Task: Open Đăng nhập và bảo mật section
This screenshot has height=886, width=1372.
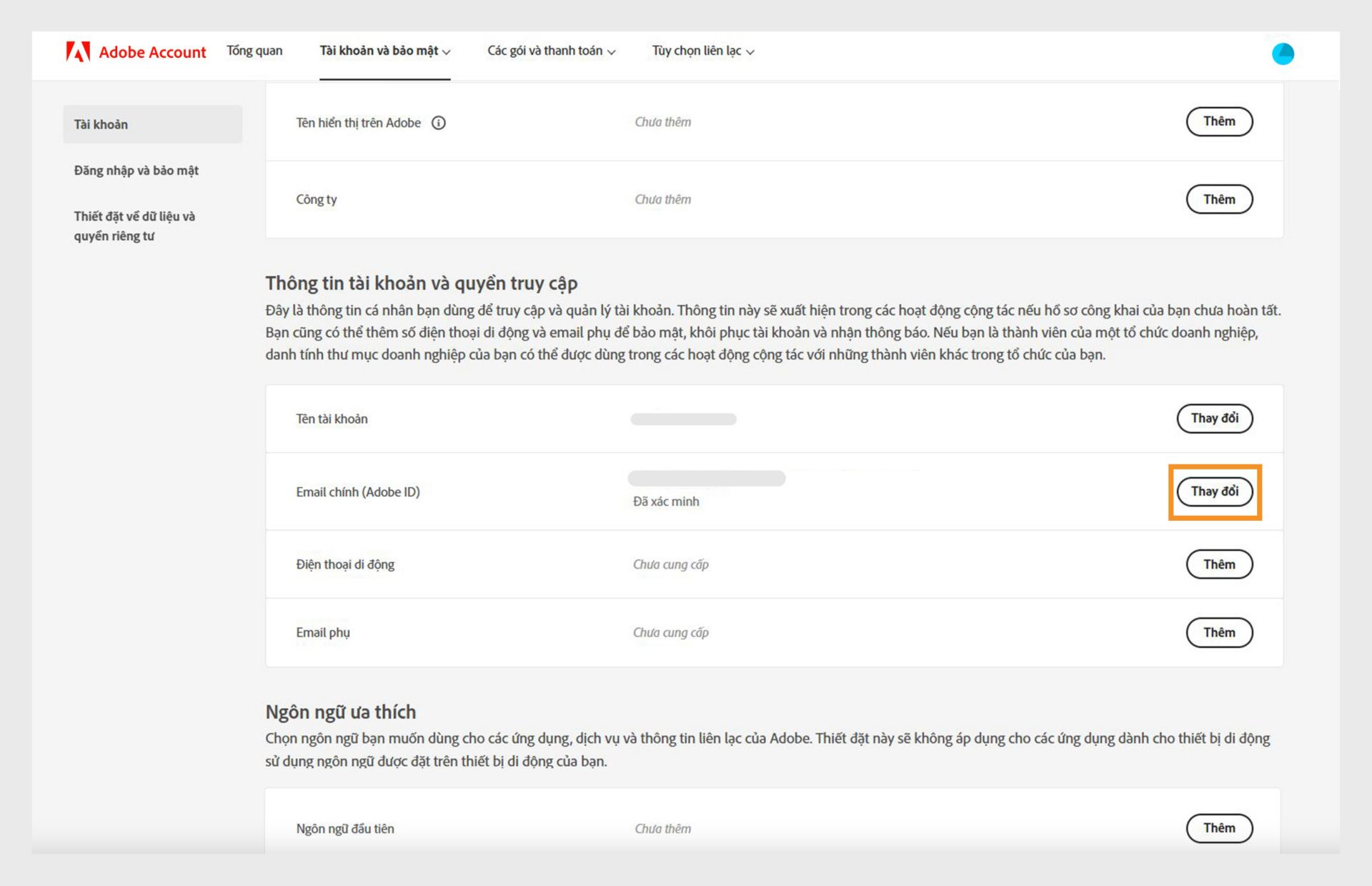Action: click(136, 170)
